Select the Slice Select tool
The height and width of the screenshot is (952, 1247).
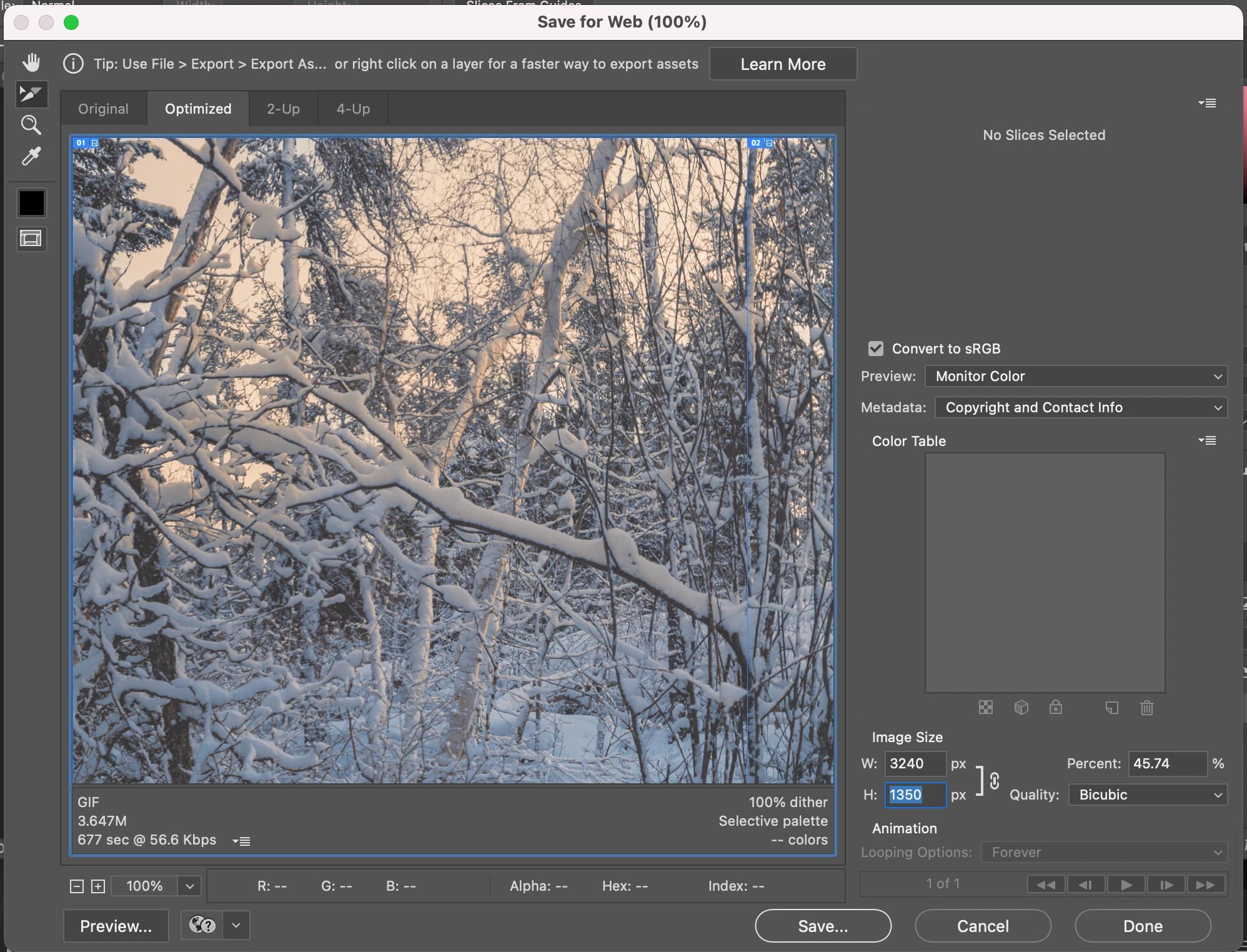click(31, 94)
